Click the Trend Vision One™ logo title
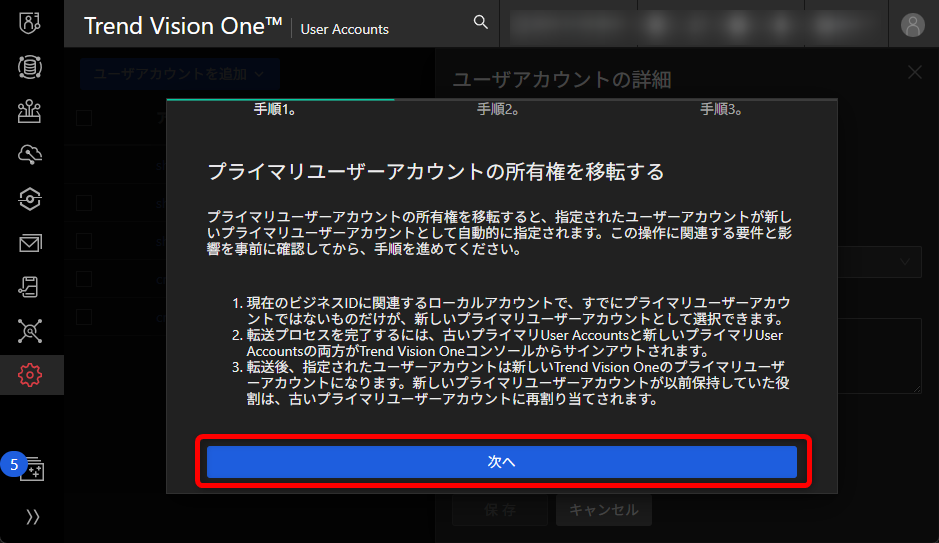939x543 pixels. click(x=183, y=26)
